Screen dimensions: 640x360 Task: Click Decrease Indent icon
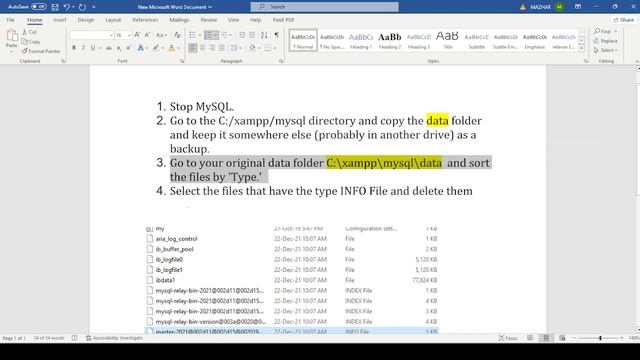(242, 35)
